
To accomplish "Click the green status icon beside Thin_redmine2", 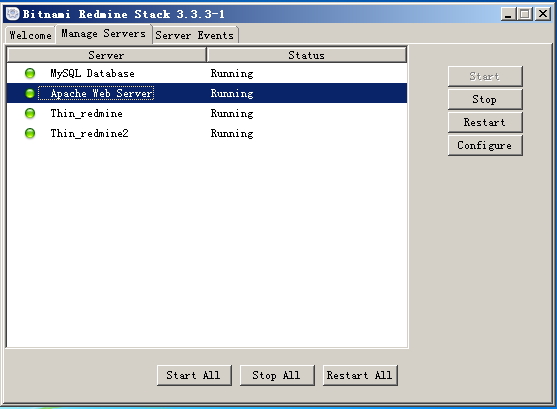I will click(x=30, y=133).
